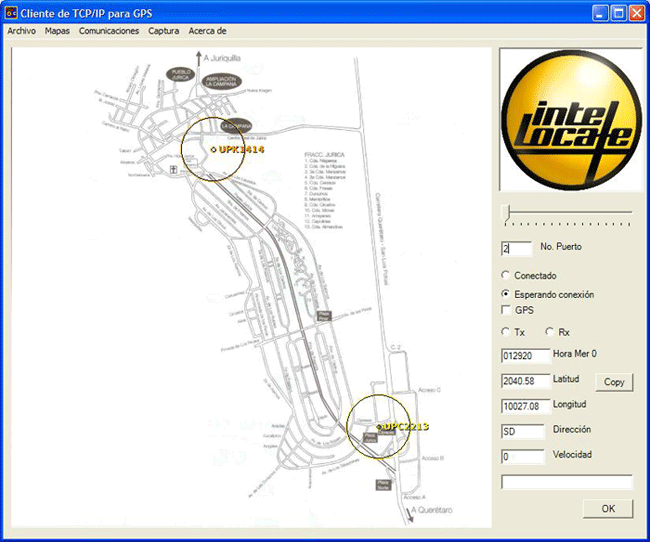Click the Pueblo Jurica oval label on map
The image size is (650, 542).
tap(180, 75)
